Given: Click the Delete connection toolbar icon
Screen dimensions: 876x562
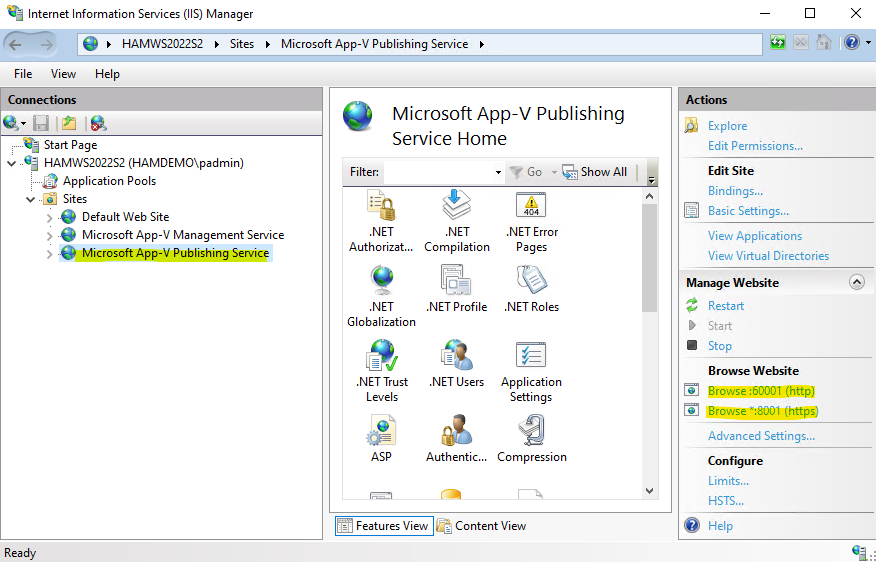Looking at the screenshot, I should coord(98,123).
